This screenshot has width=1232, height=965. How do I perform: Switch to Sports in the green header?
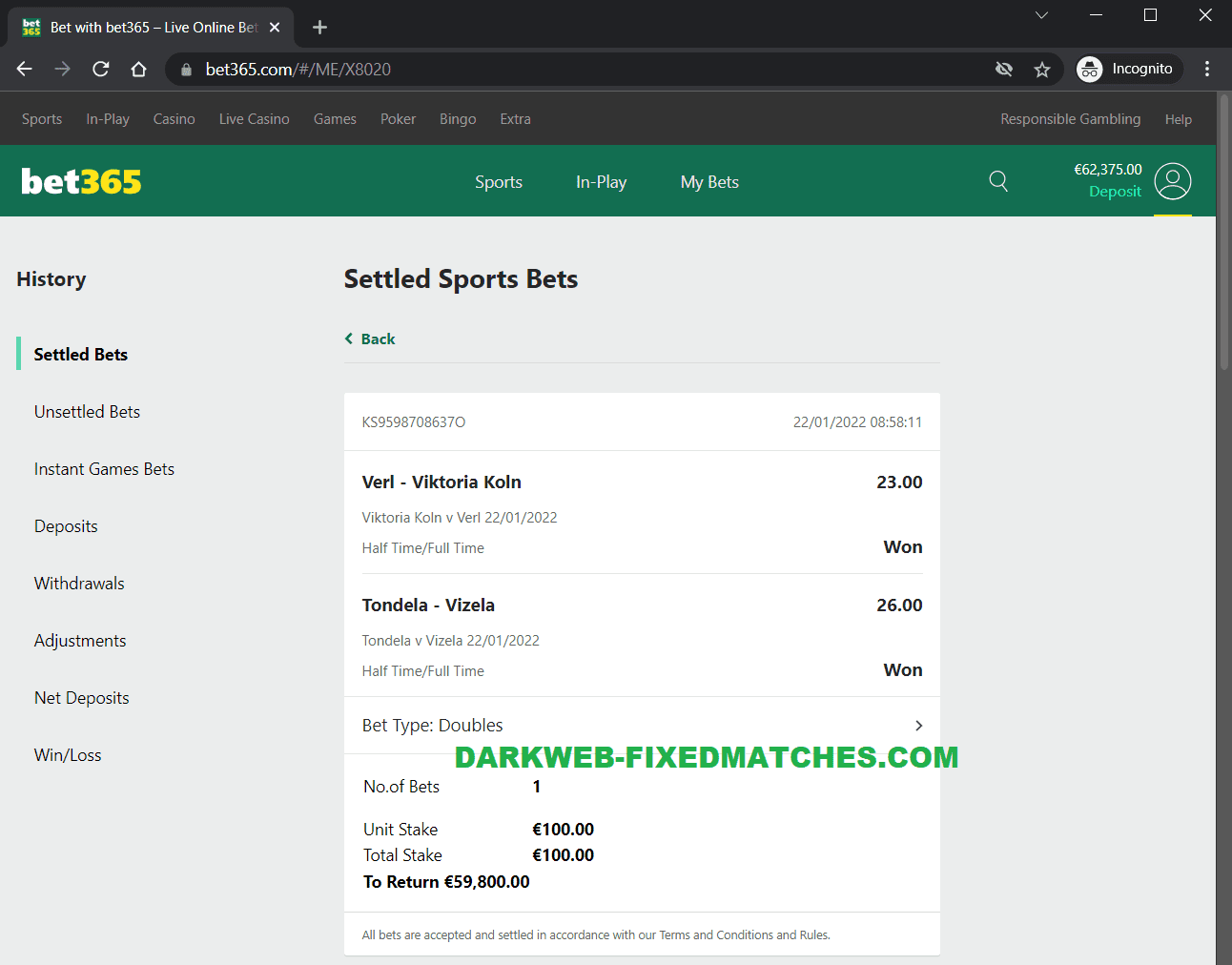click(499, 182)
